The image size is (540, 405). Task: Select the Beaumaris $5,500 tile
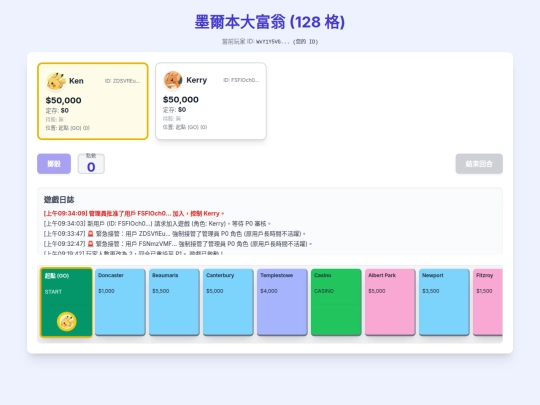coord(174,302)
